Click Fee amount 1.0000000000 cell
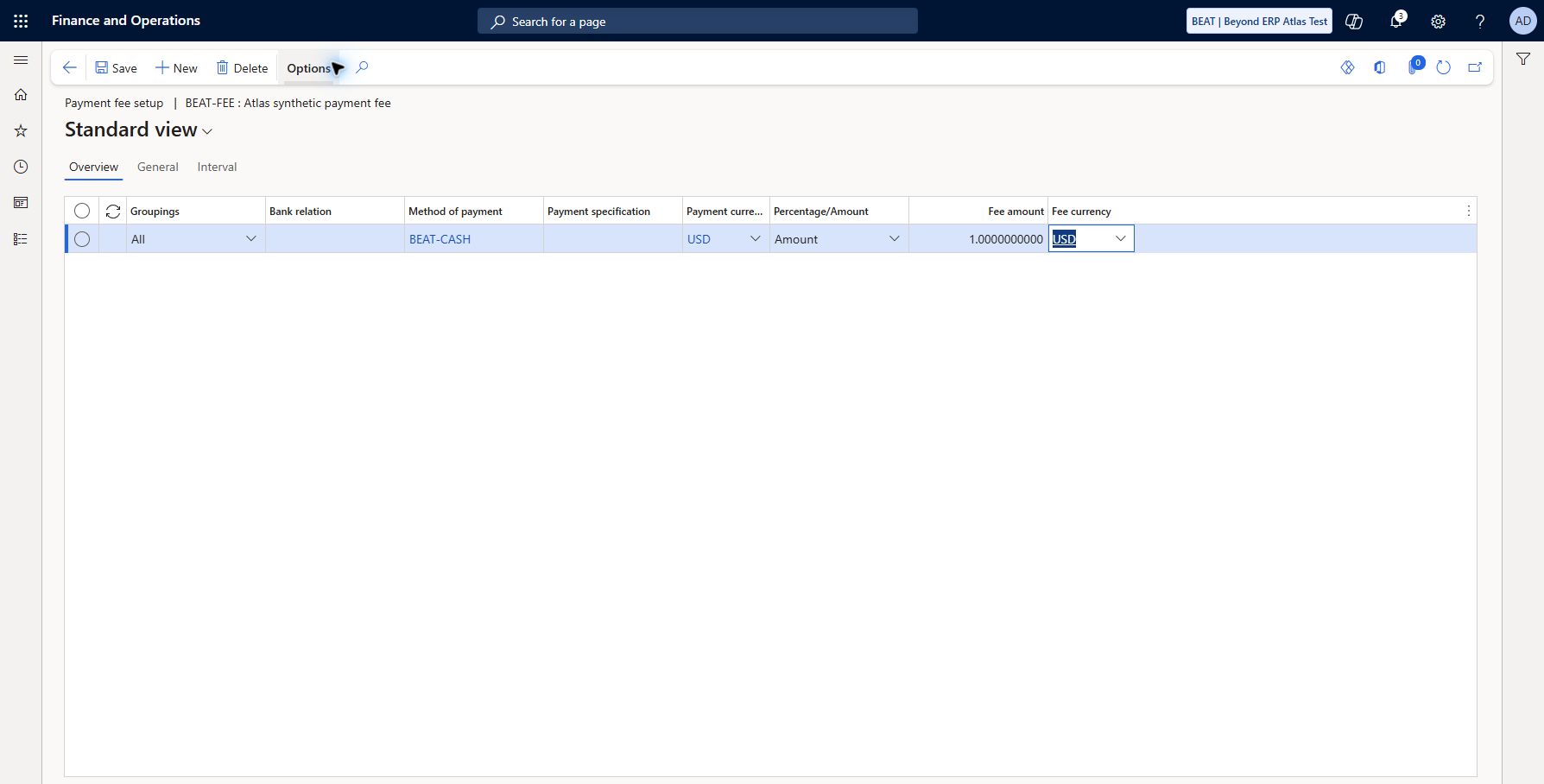The width and height of the screenshot is (1544, 784). point(978,239)
